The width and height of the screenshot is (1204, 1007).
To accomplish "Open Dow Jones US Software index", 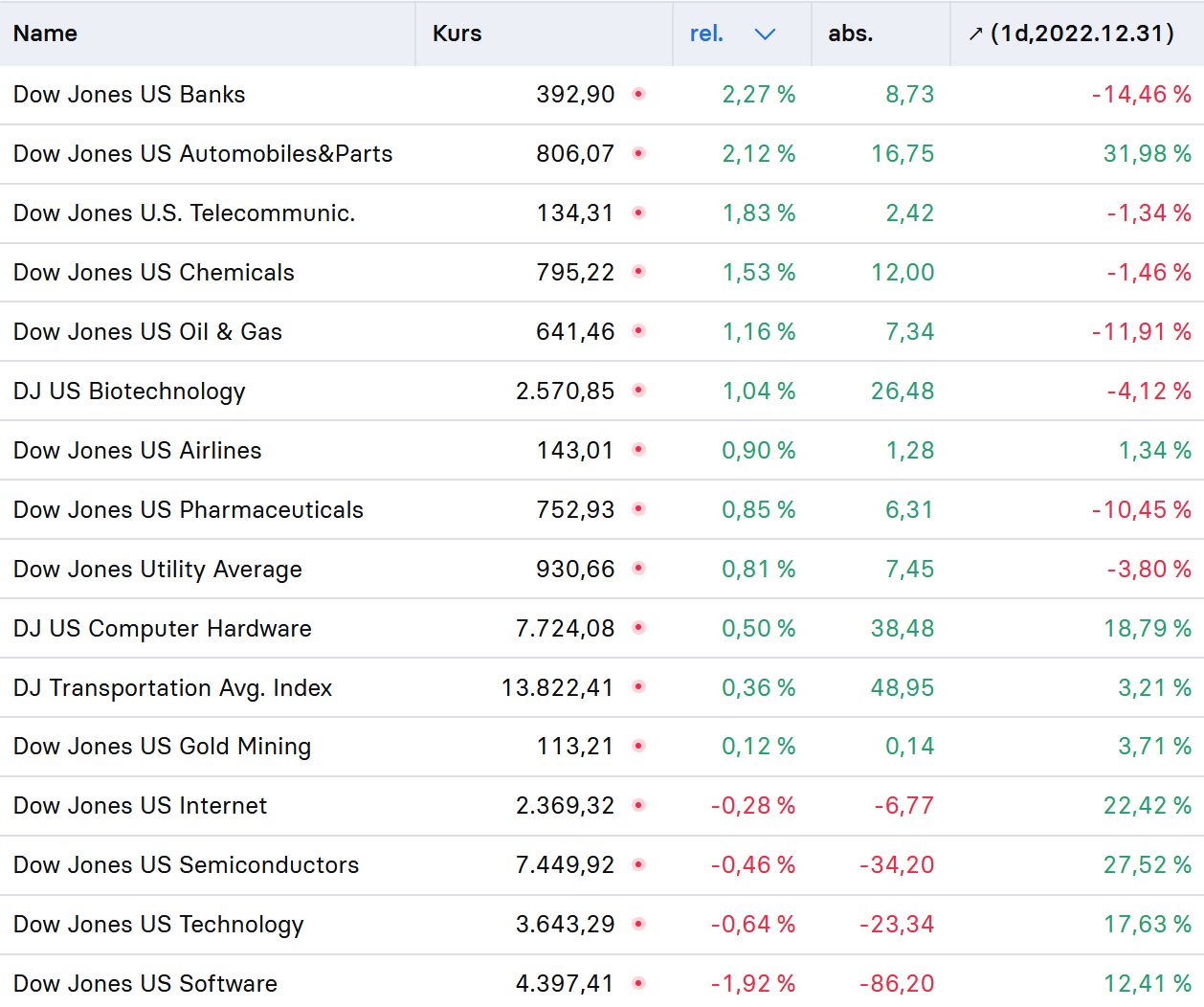I will click(145, 983).
